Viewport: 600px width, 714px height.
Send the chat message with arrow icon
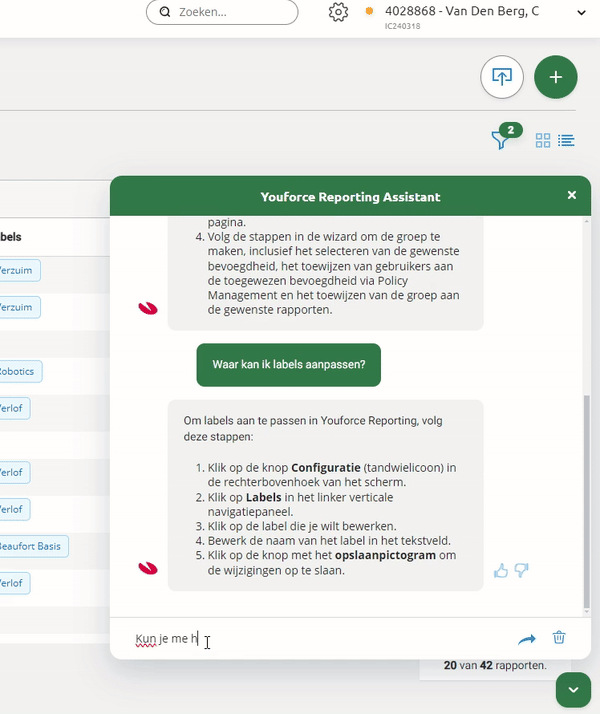point(527,639)
